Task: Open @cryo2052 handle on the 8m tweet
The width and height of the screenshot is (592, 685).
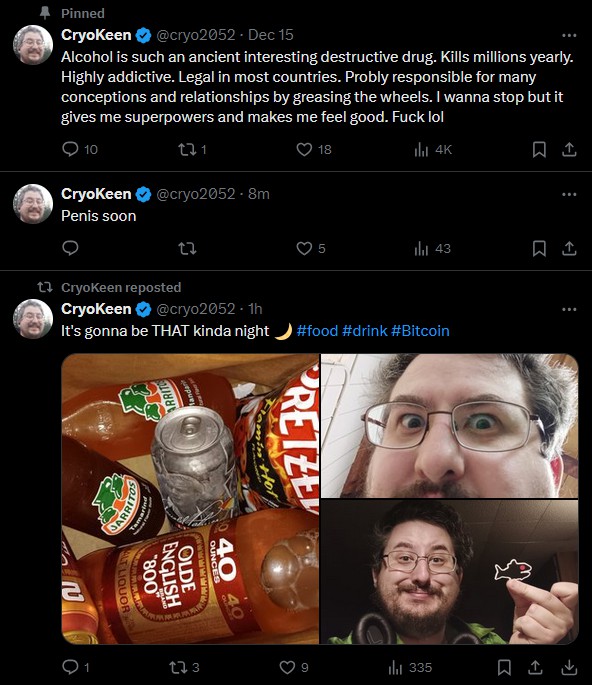Action: point(196,194)
